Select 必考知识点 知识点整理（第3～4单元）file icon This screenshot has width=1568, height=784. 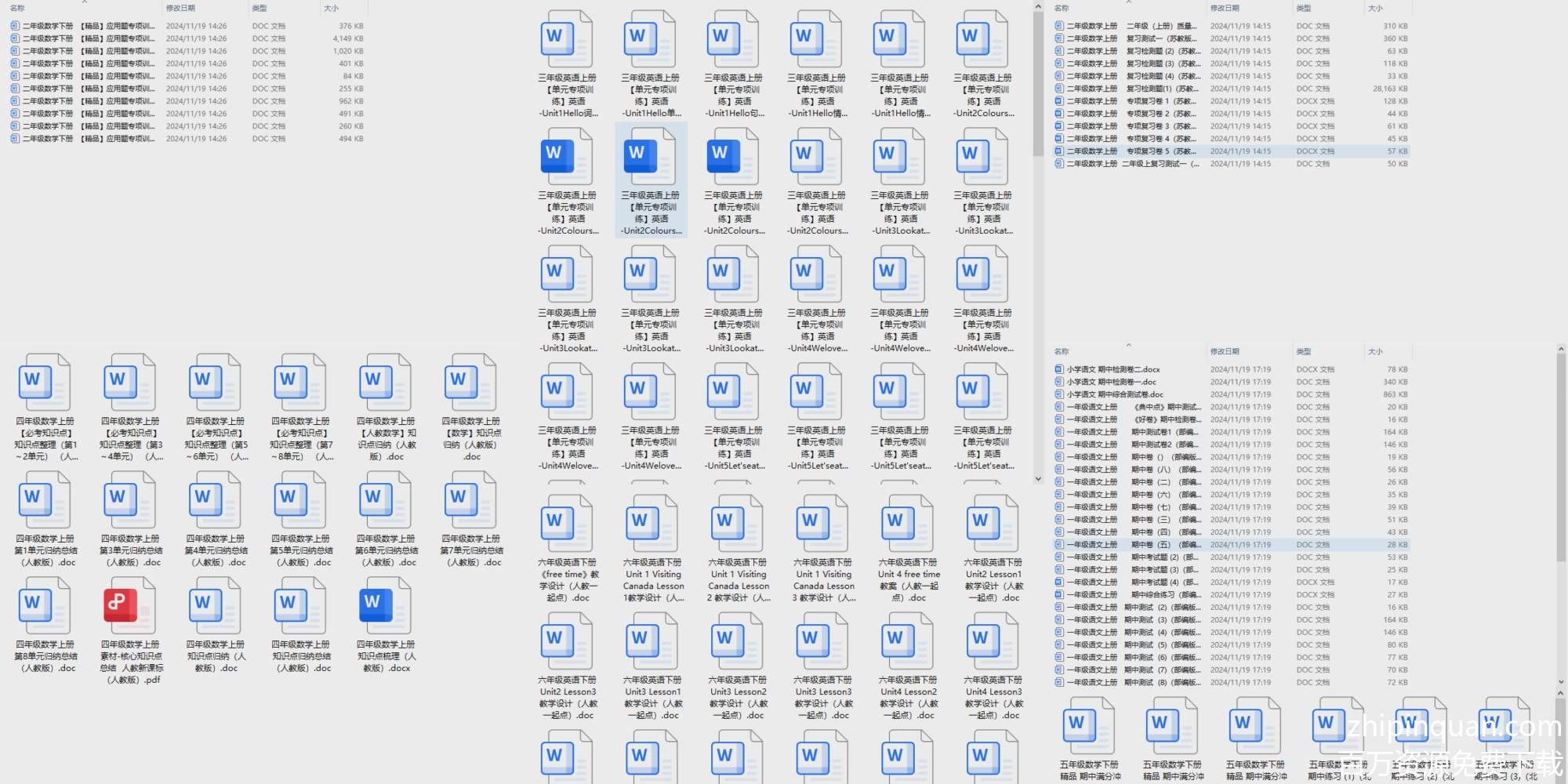click(x=129, y=382)
